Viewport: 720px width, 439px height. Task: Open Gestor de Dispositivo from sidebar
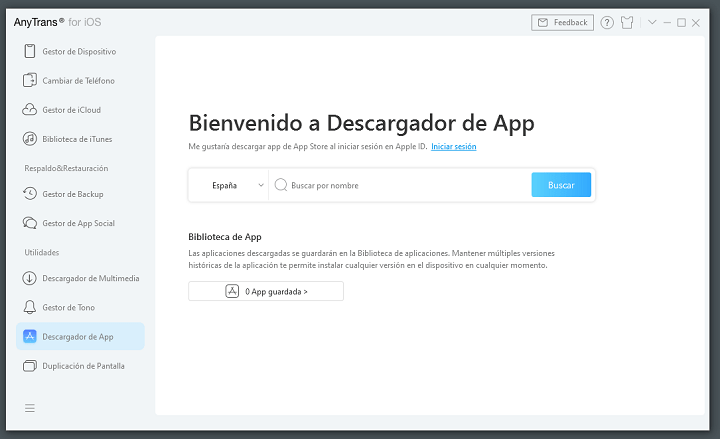[x=80, y=51]
